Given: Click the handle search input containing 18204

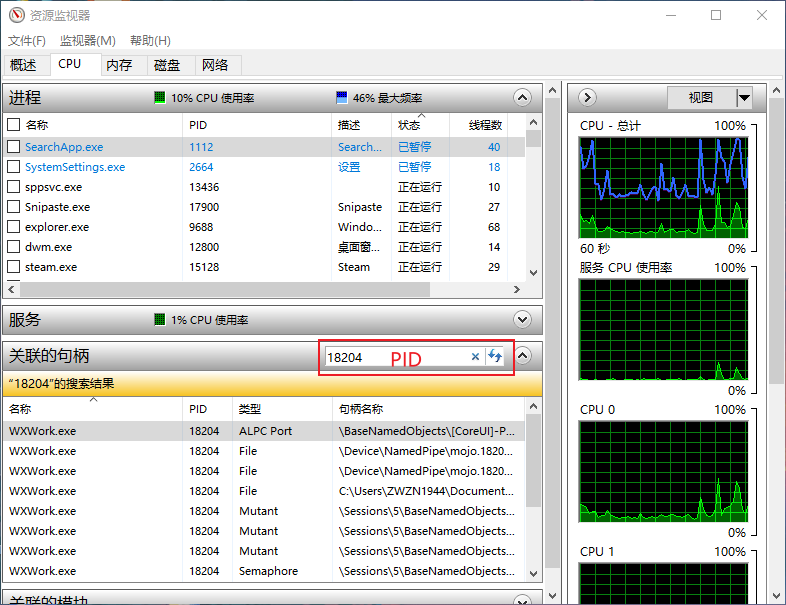Looking at the screenshot, I should pyautogui.click(x=396, y=357).
